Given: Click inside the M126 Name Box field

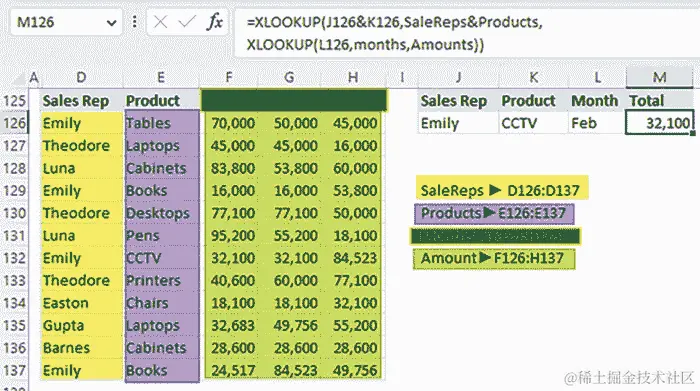Looking at the screenshot, I should coord(58,22).
